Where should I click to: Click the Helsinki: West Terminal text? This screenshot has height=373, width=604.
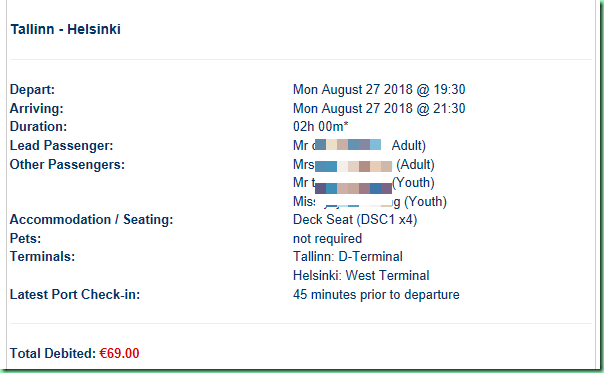[x=361, y=276]
